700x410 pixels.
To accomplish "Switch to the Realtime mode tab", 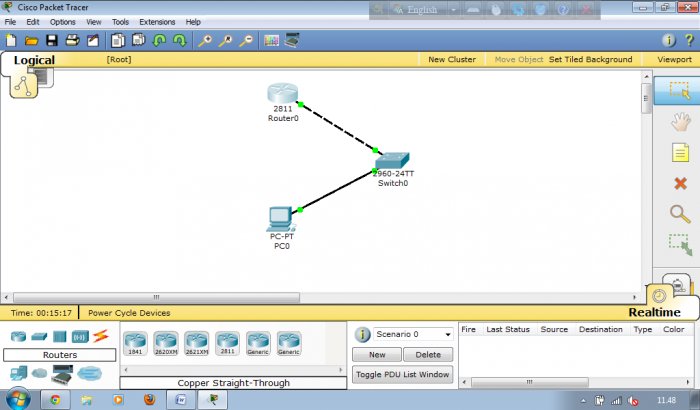I will click(654, 312).
